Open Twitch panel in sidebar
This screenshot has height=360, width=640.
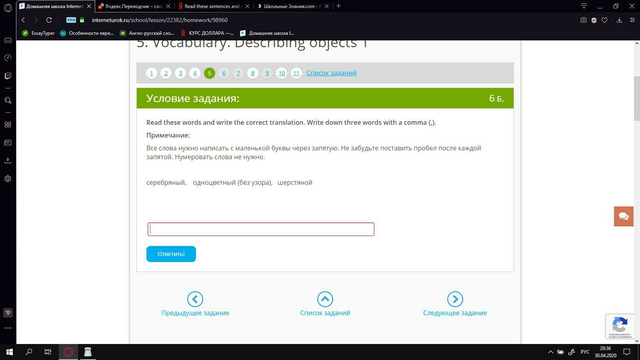coord(8,76)
